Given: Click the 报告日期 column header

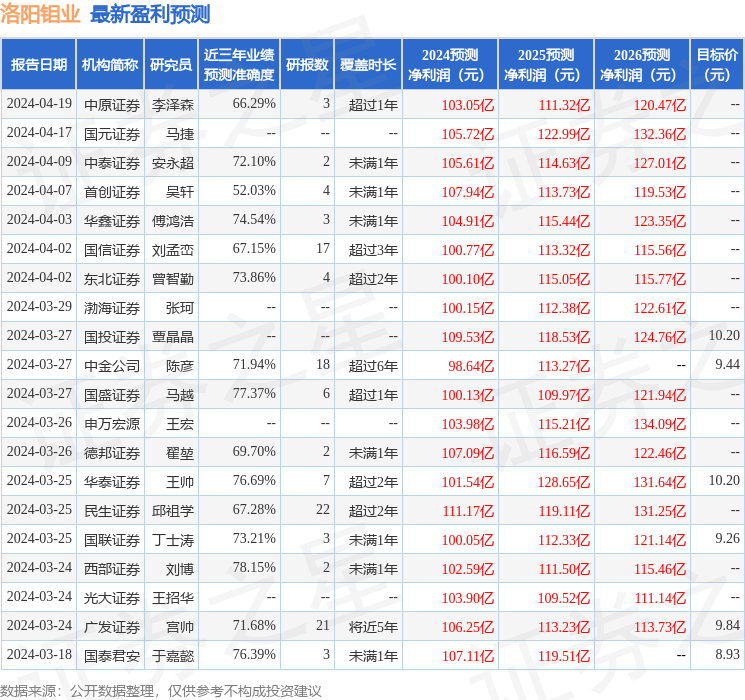Looking at the screenshot, I should [x=38, y=65].
